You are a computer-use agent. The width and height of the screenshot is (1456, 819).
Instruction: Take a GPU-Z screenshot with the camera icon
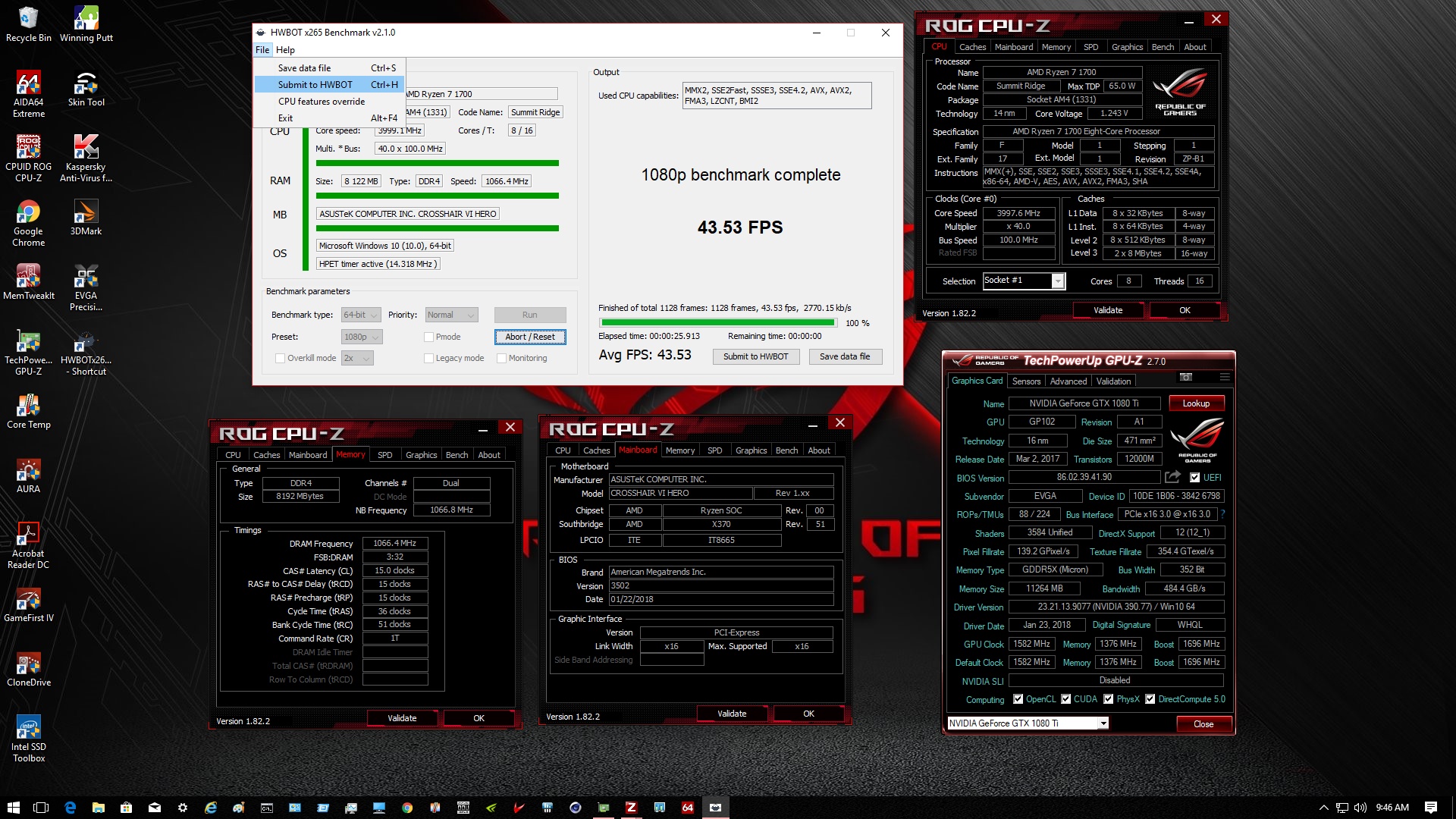click(1186, 377)
